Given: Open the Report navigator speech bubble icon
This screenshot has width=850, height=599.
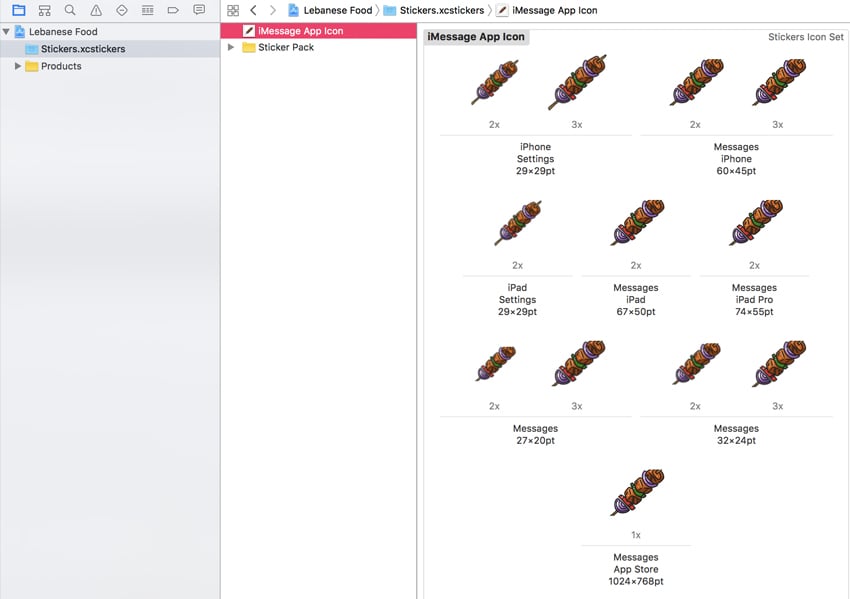Looking at the screenshot, I should coord(199,10).
